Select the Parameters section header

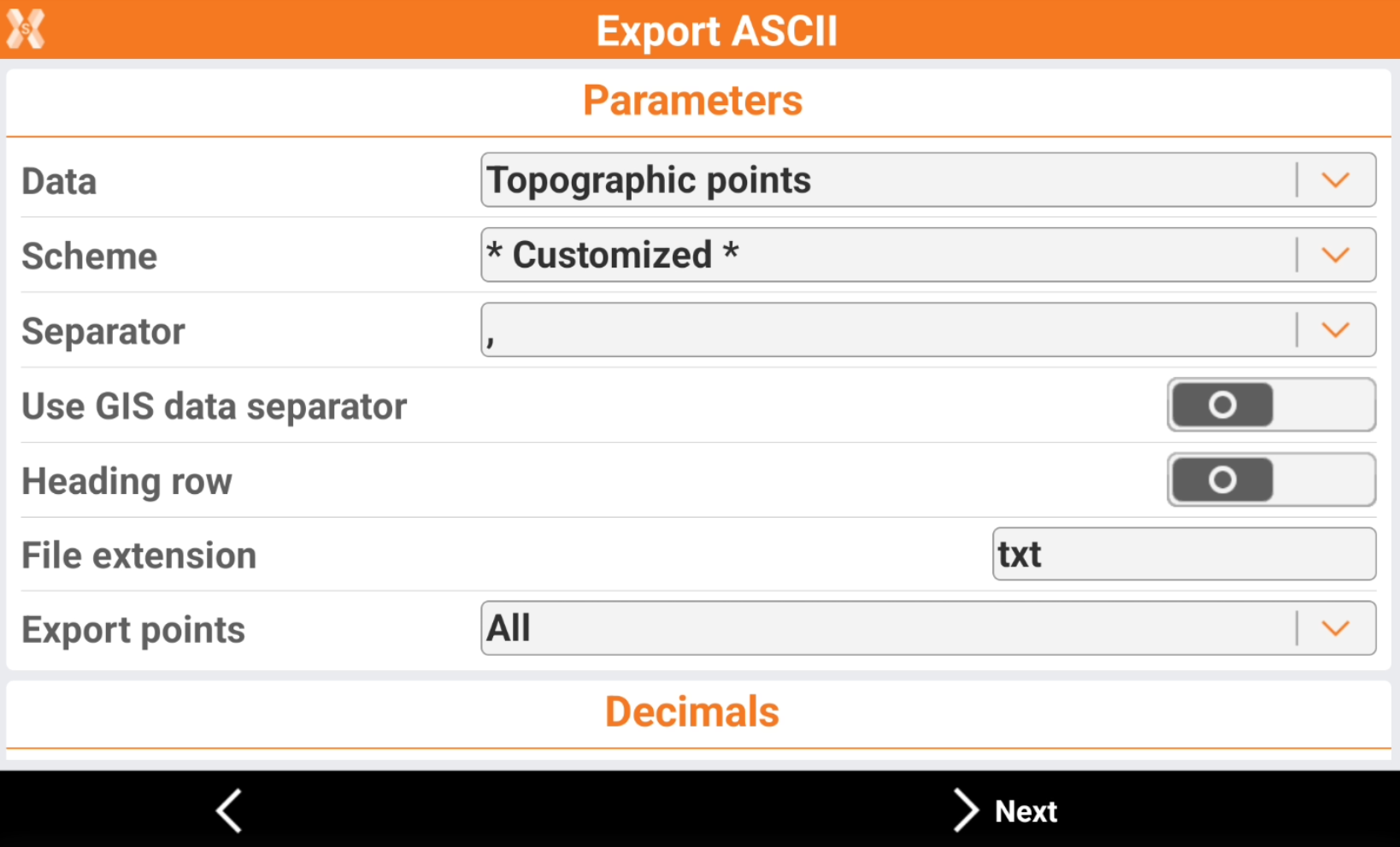click(x=693, y=101)
